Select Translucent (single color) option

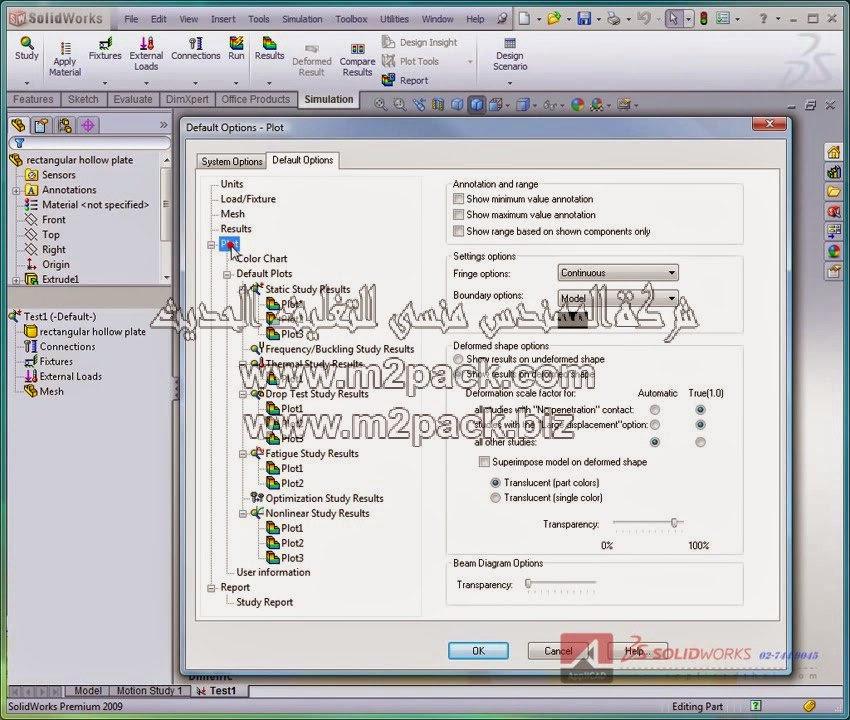(495, 498)
